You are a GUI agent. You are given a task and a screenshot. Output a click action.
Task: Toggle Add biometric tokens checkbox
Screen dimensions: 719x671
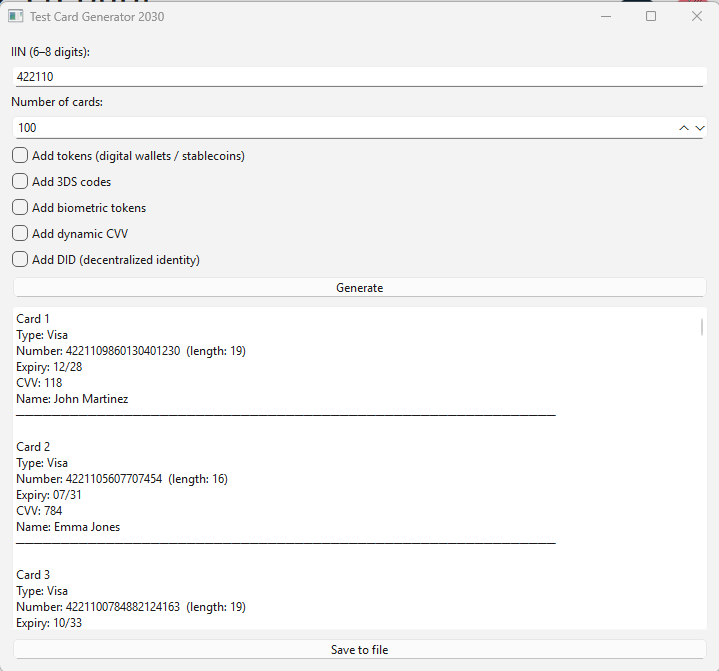pyautogui.click(x=20, y=208)
